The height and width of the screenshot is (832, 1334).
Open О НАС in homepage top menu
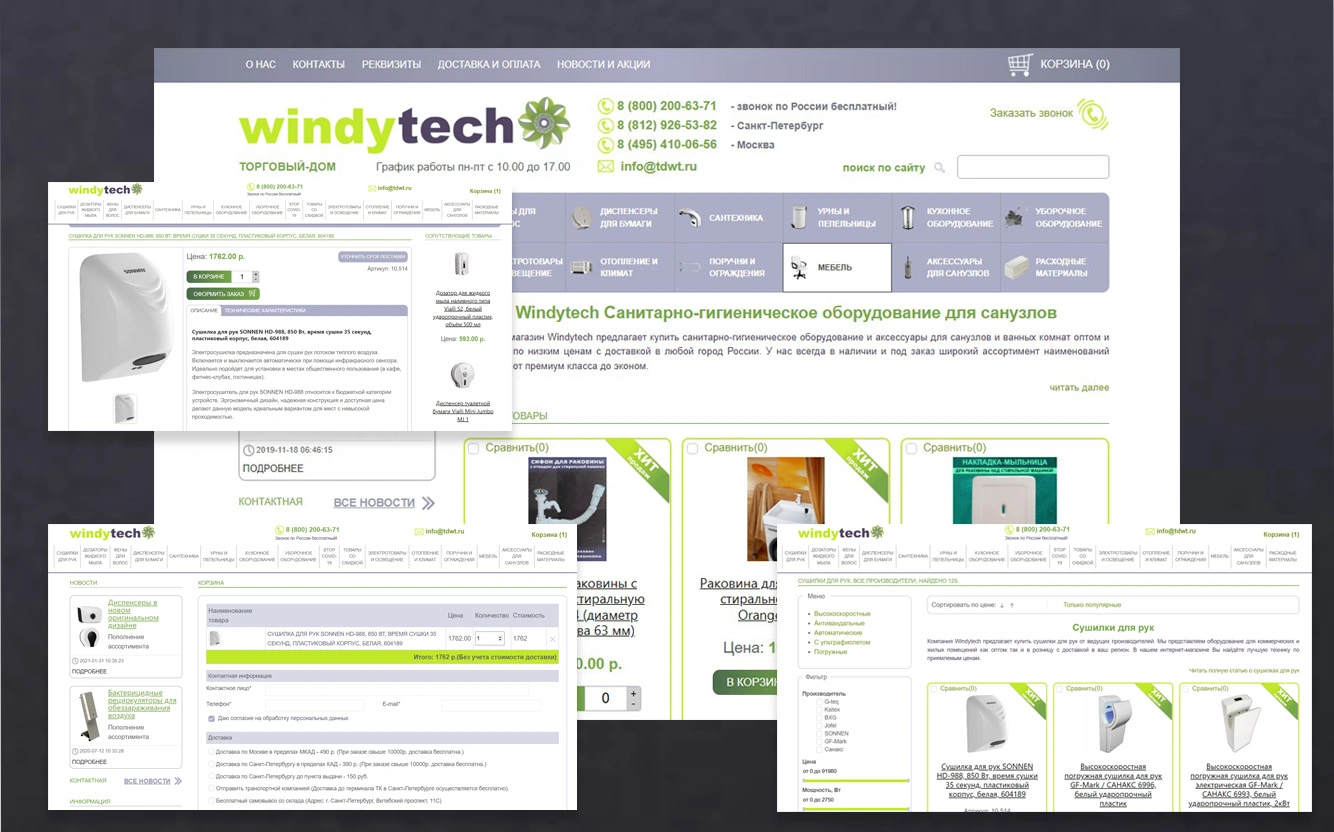[x=260, y=65]
